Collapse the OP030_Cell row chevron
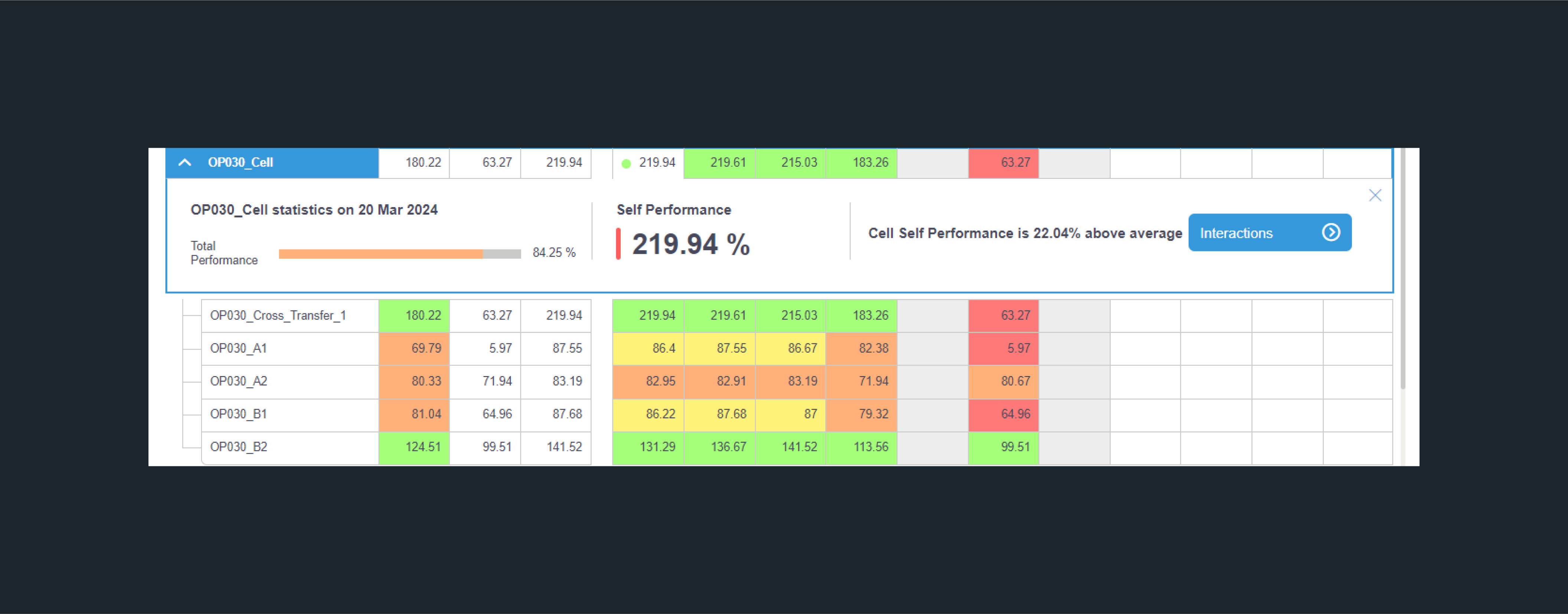This screenshot has width=1568, height=614. point(185,163)
